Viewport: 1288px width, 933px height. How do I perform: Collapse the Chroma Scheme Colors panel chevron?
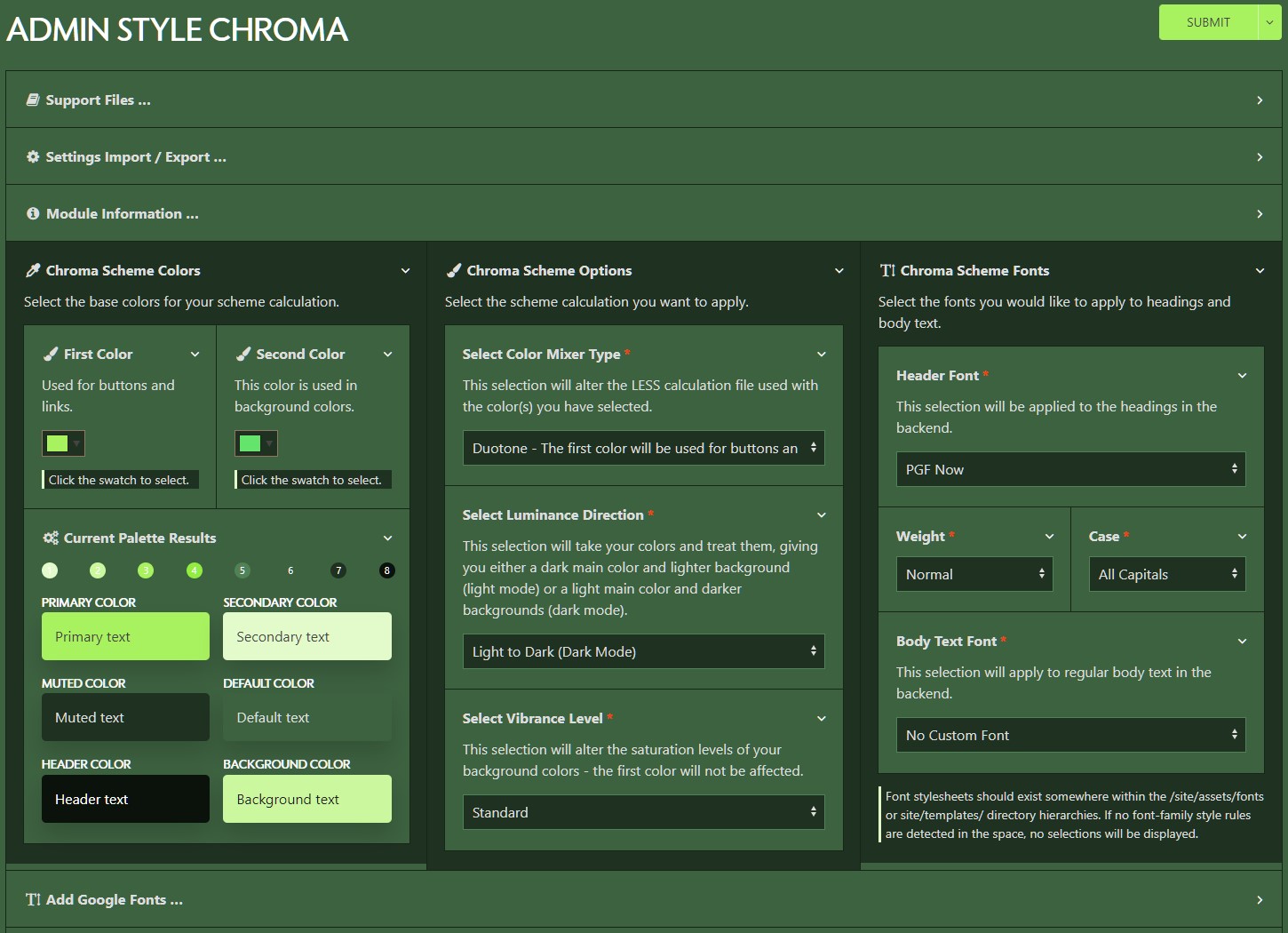(x=405, y=271)
